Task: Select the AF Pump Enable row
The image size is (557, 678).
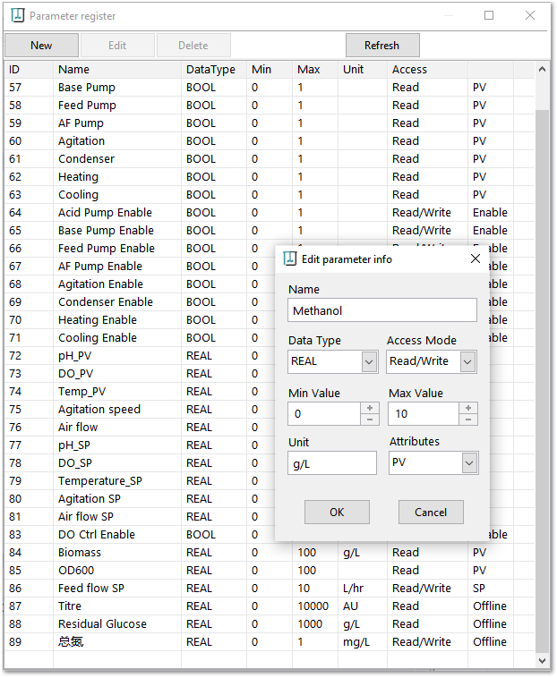Action: click(x=140, y=266)
